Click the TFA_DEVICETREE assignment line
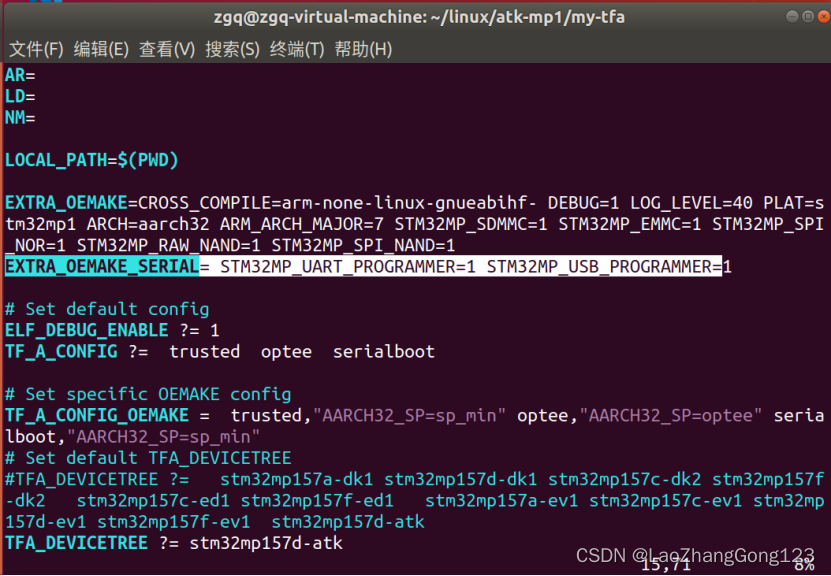This screenshot has width=831, height=576. [x=76, y=543]
